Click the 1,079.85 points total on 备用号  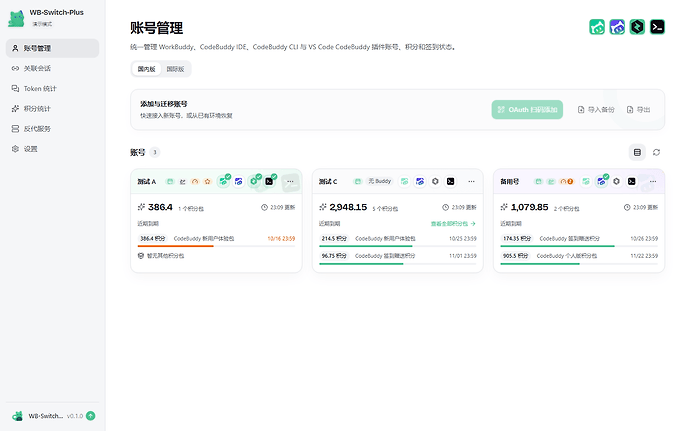[x=529, y=207]
